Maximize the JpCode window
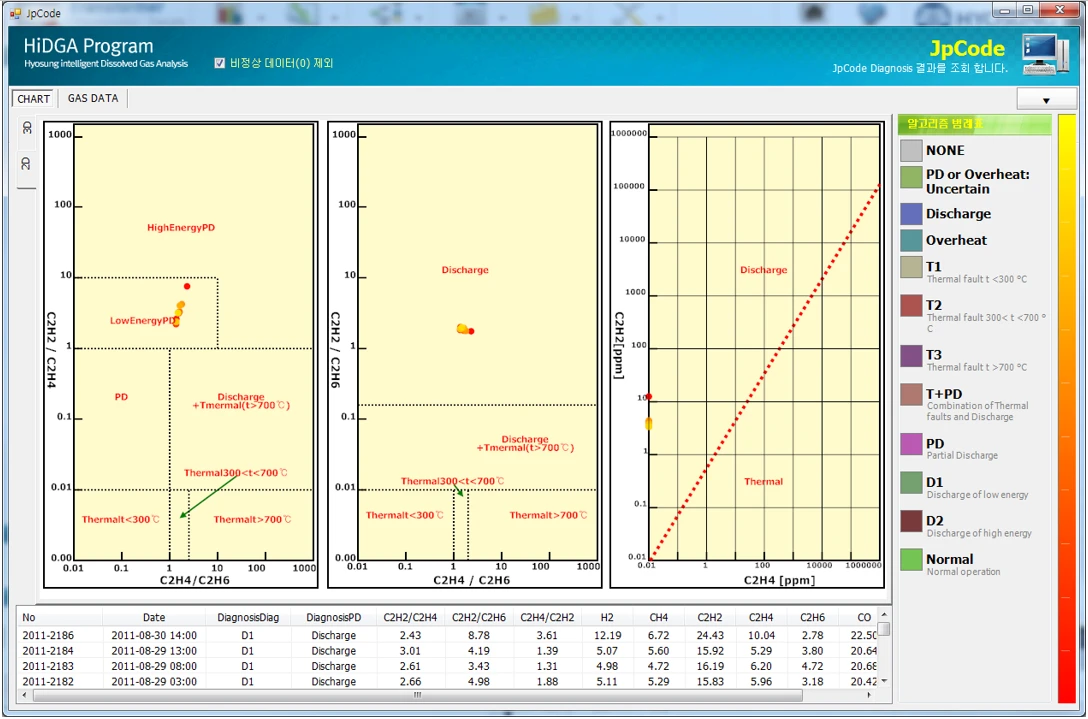 click(x=1028, y=10)
